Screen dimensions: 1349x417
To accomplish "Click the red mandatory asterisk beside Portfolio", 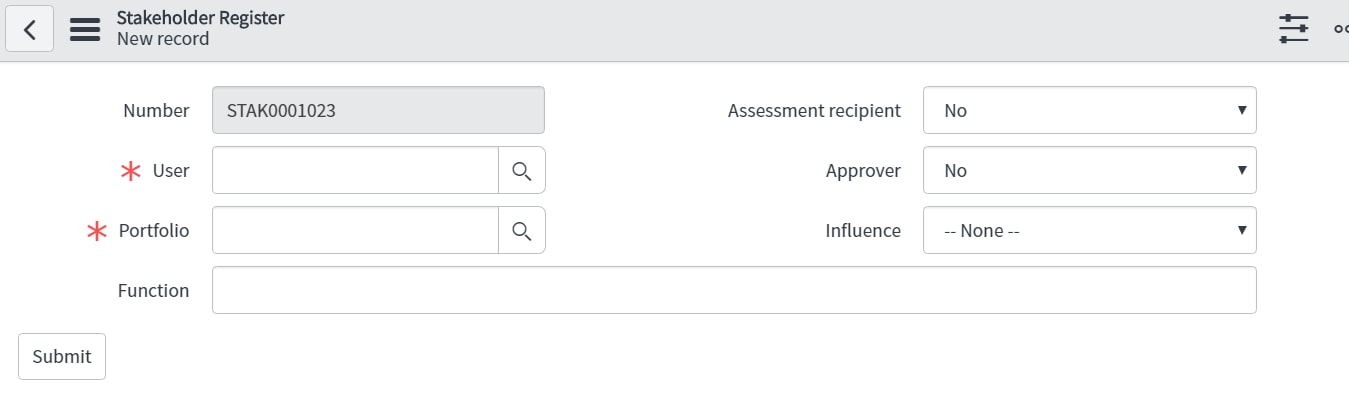I will point(97,231).
